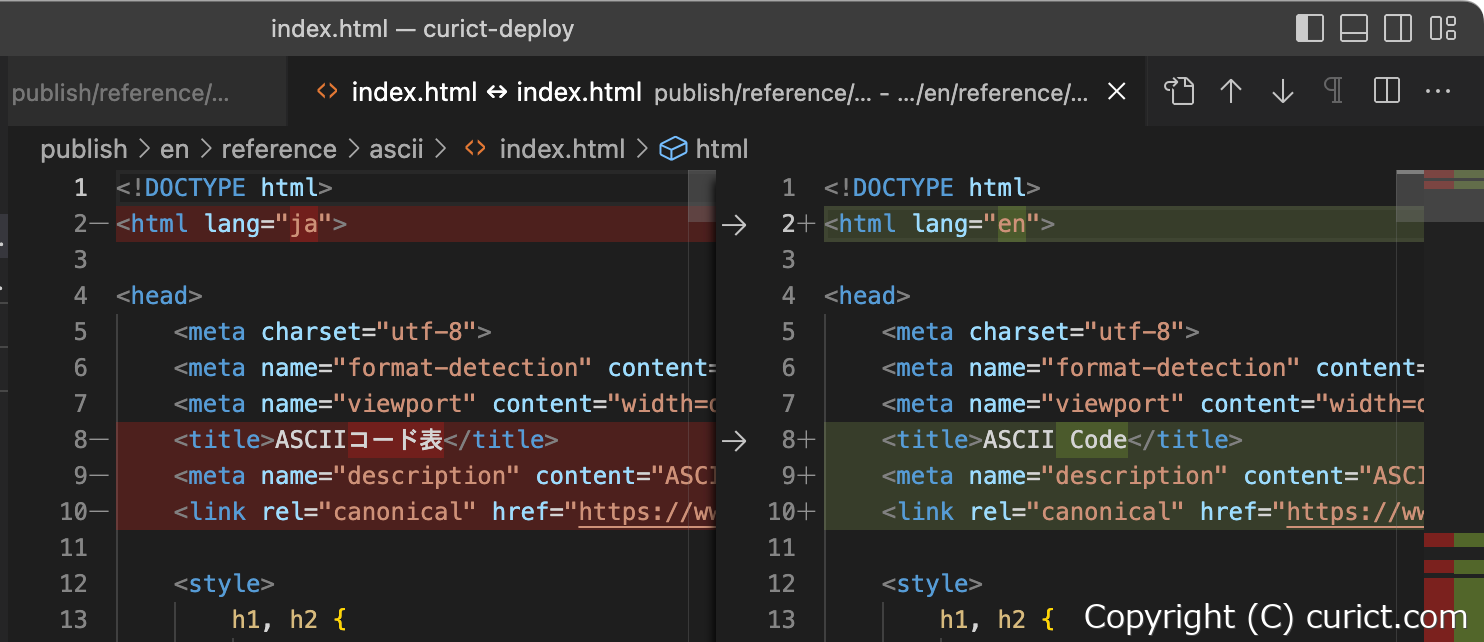Revert the title block change with the arrow
This screenshot has height=642, width=1484.
734,441
